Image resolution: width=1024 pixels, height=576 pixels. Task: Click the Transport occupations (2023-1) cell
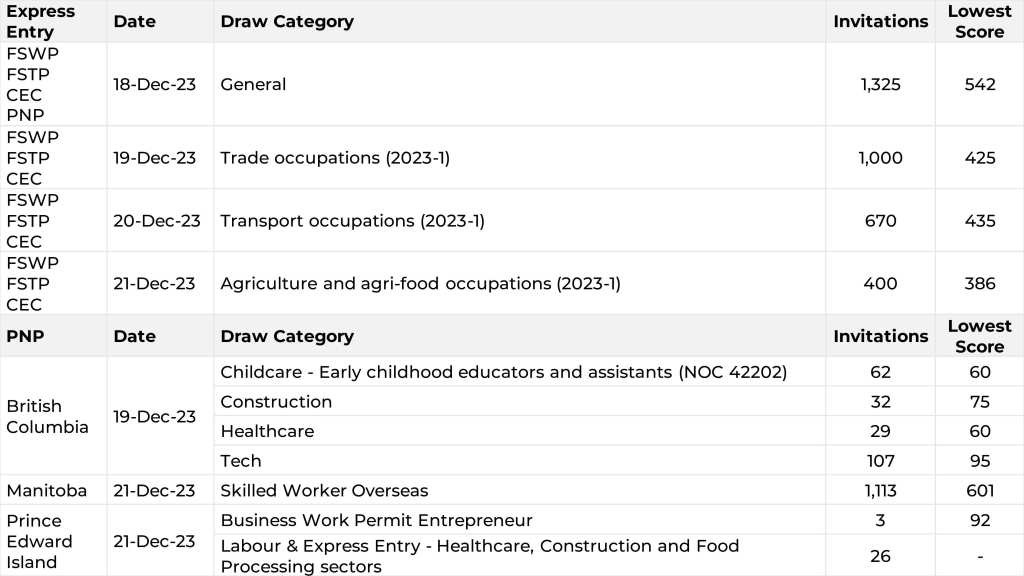(x=352, y=221)
